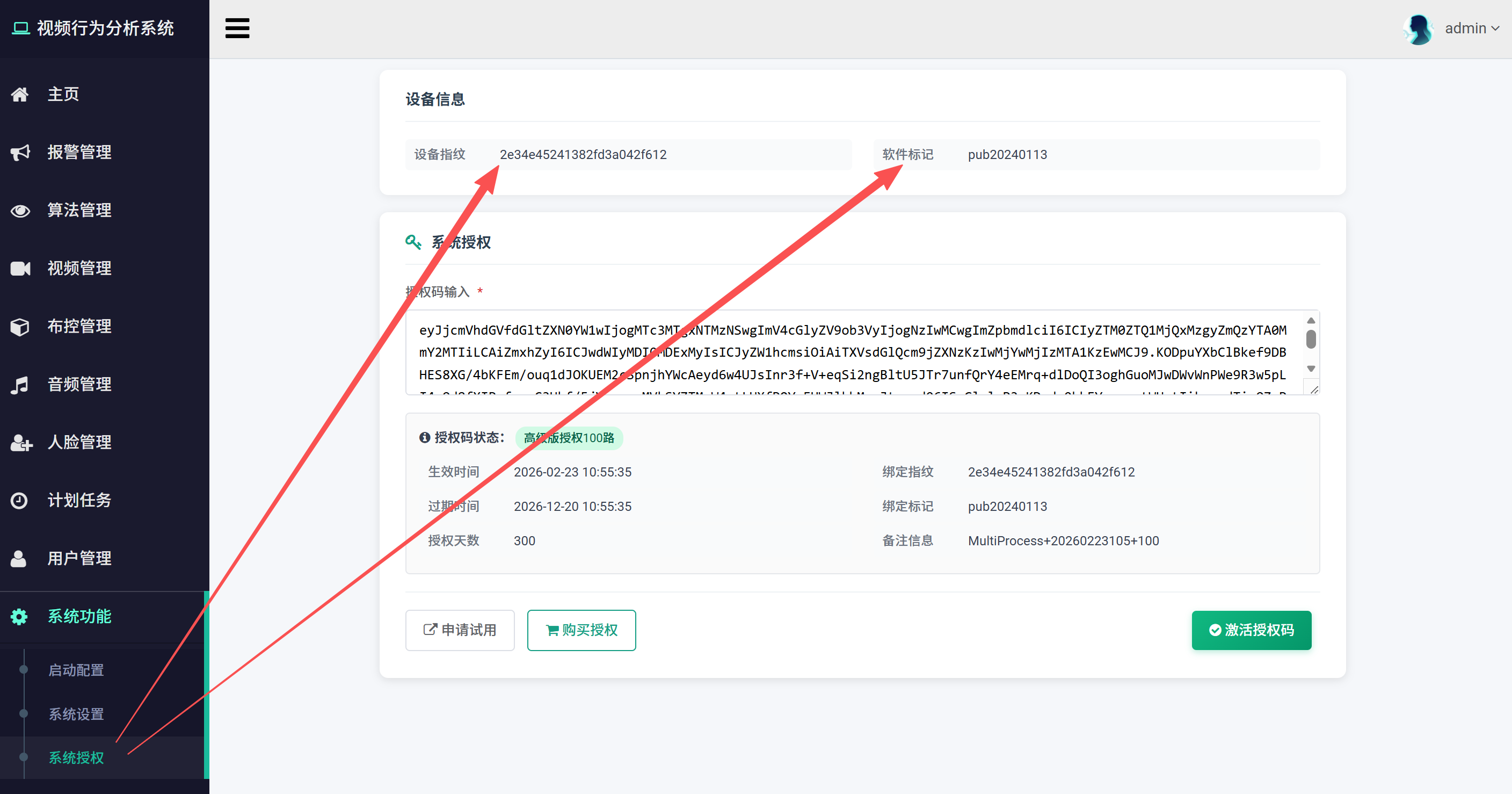
Task: Open 音频管理 menu
Action: point(105,385)
